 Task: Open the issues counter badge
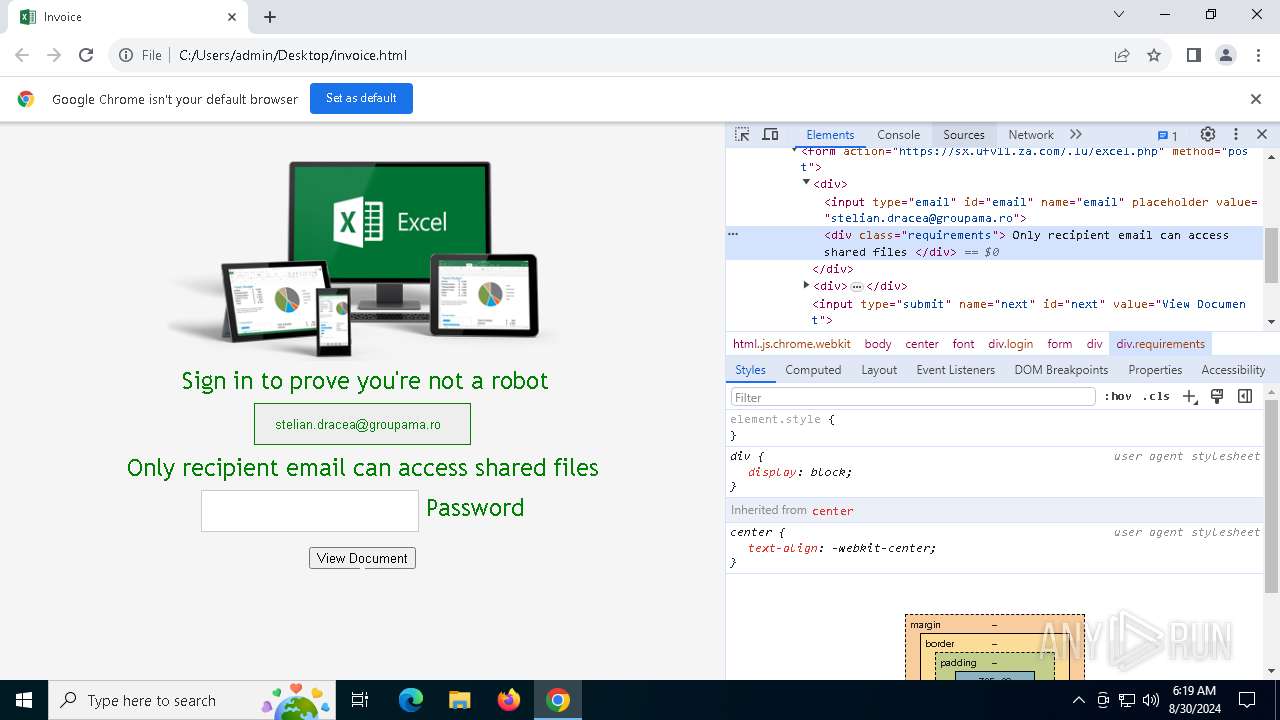pyautogui.click(x=1168, y=135)
